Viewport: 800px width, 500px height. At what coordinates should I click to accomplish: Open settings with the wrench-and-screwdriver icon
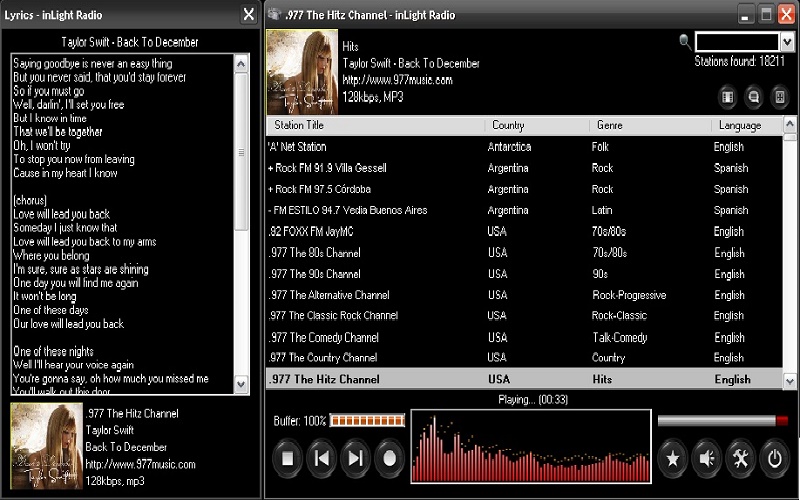(741, 459)
